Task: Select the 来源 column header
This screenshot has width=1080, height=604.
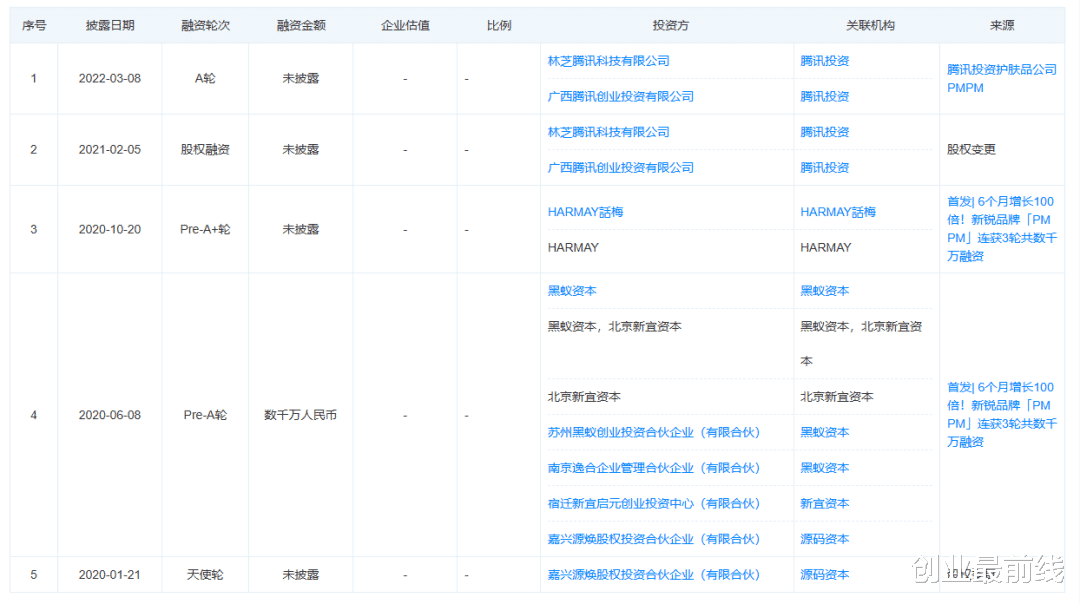Action: click(1001, 25)
